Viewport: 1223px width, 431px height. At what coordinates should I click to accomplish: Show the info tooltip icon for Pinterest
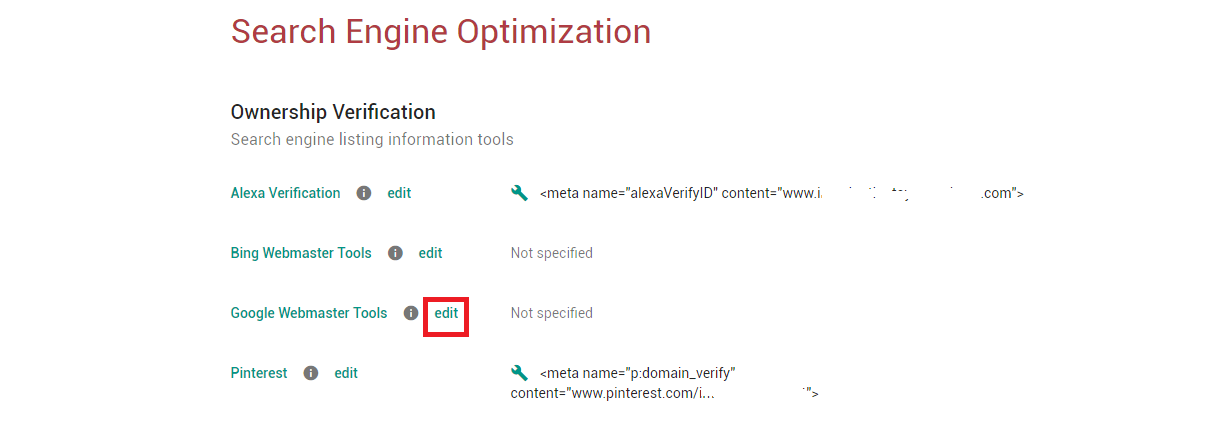click(x=311, y=373)
